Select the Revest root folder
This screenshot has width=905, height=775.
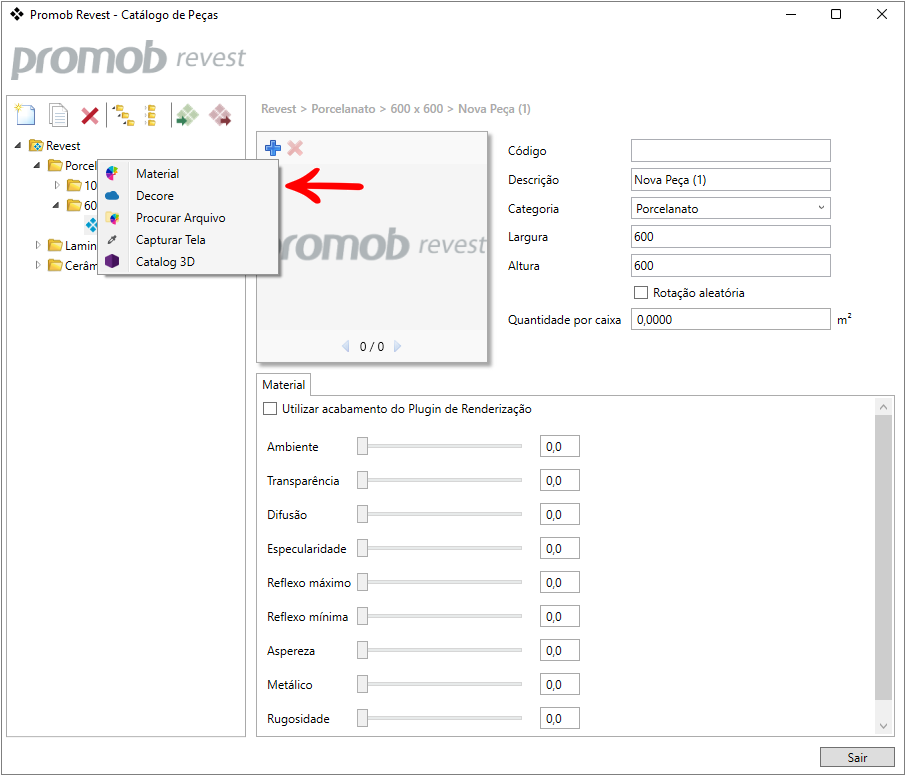coord(55,145)
